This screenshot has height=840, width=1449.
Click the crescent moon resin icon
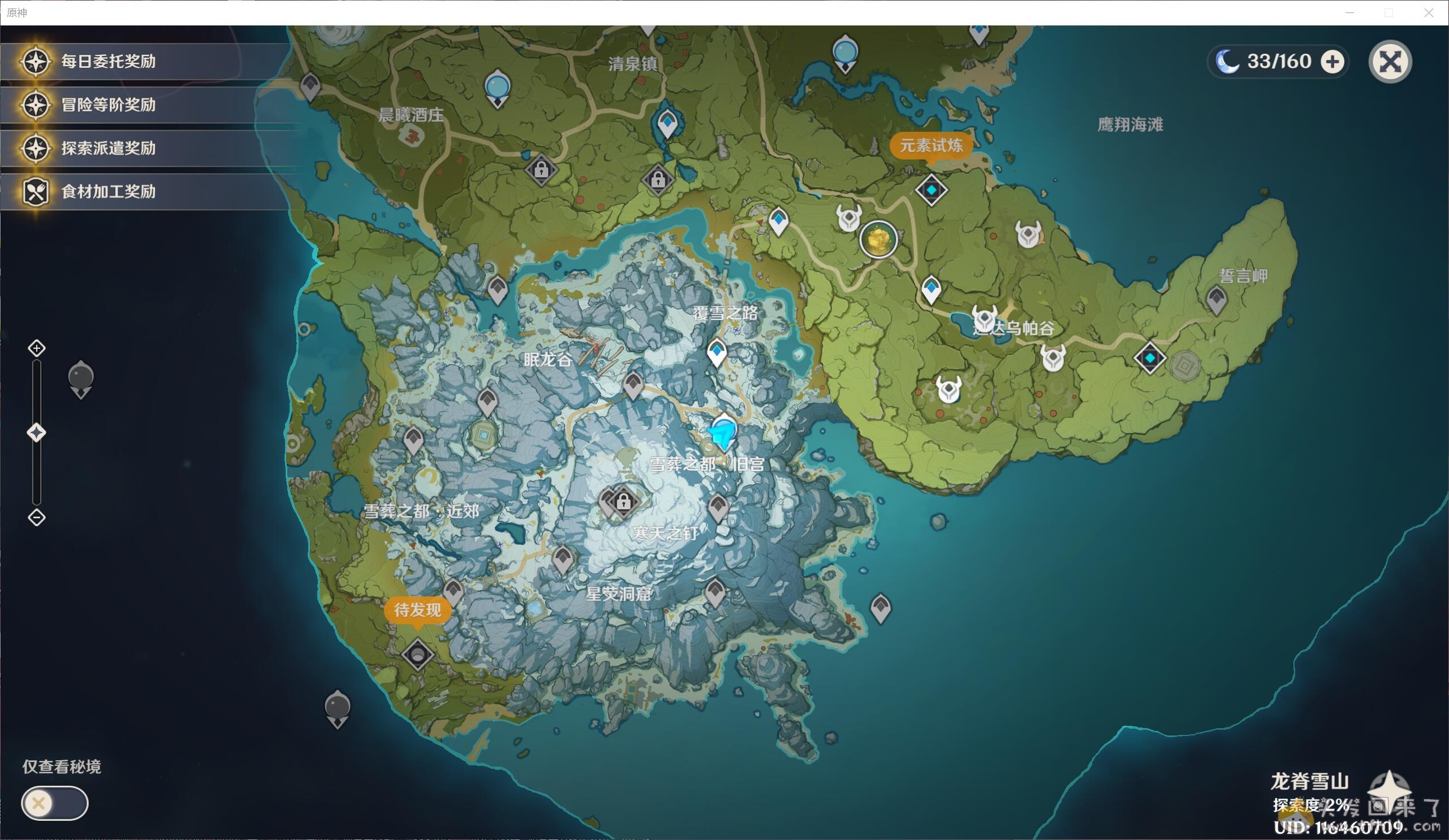[x=1227, y=62]
